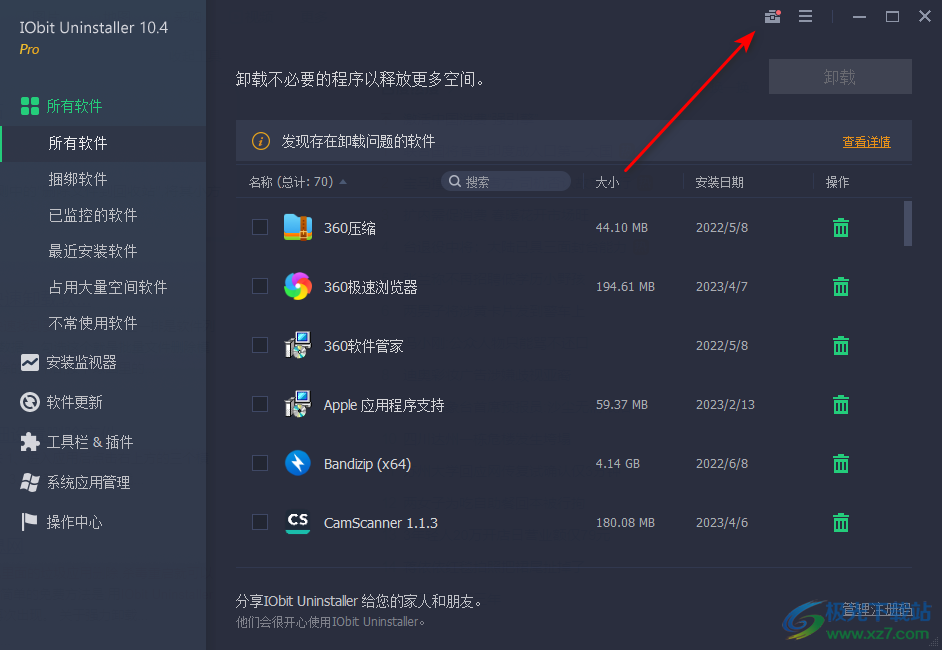
Task: Tick the checkbox for Apple 应用程序支持
Action: [x=260, y=404]
